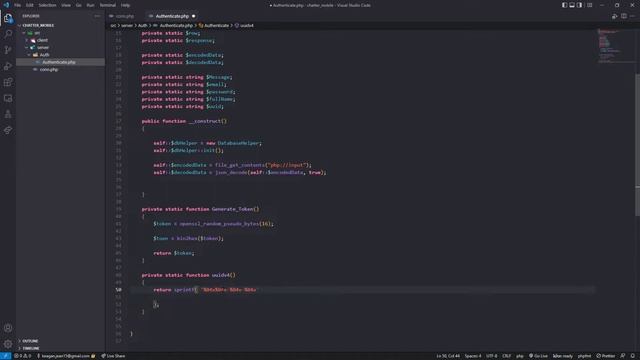640x360 pixels.
Task: Click the Prettier status bar item
Action: coord(605,356)
